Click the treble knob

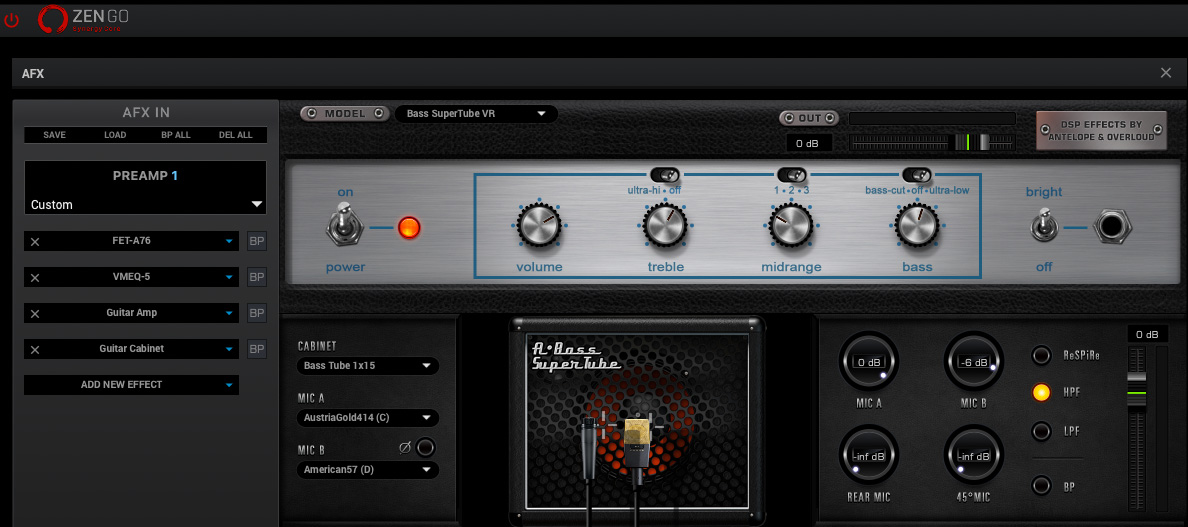(x=665, y=226)
